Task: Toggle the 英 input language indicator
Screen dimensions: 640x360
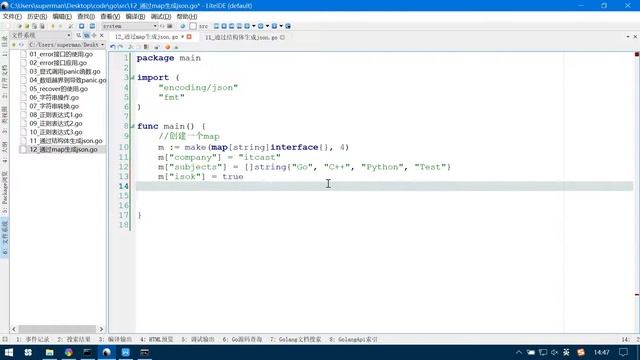Action: tap(566, 352)
